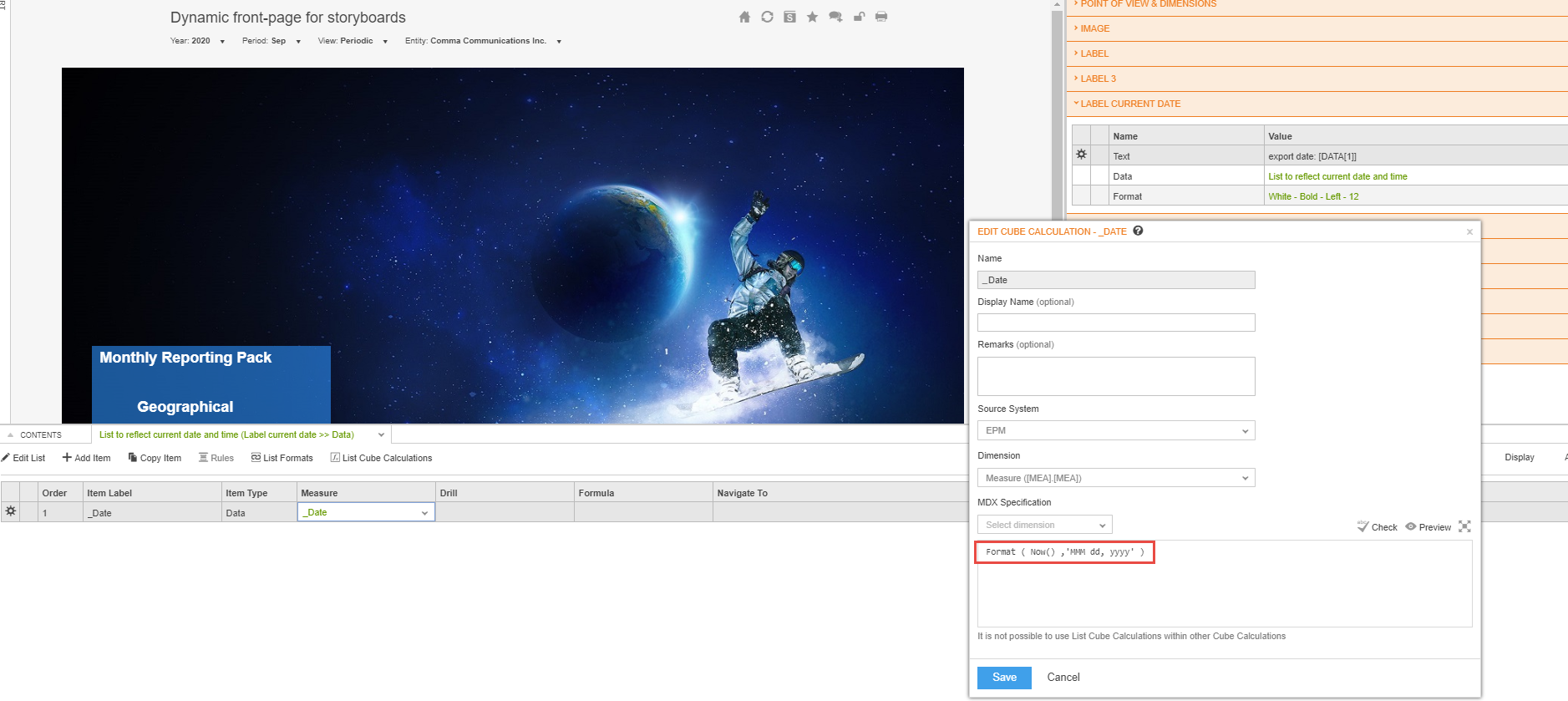Toggle the unlock padlock icon
The image size is (1568, 701).
click(859, 17)
